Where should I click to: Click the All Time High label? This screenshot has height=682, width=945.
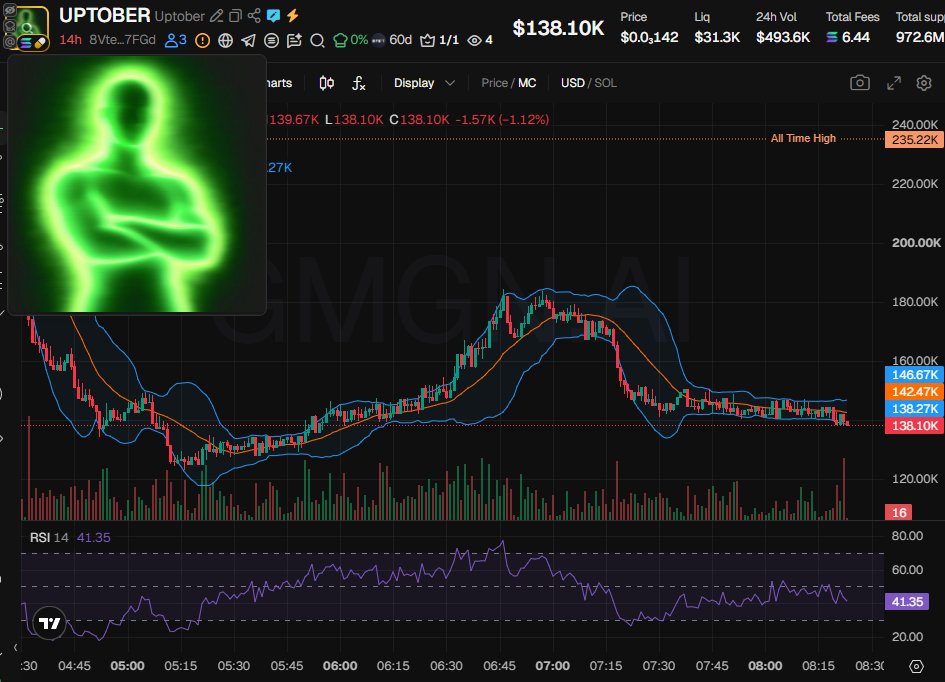tap(803, 138)
